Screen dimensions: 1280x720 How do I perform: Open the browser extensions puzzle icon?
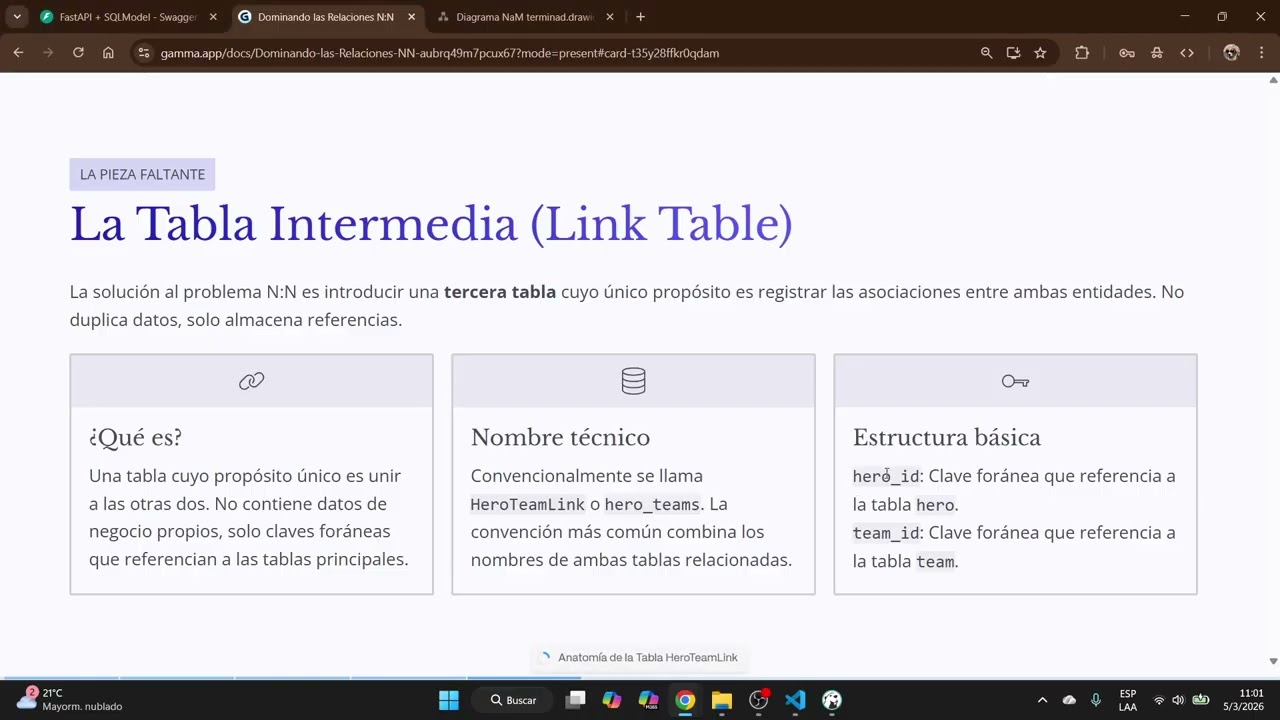pos(1082,53)
